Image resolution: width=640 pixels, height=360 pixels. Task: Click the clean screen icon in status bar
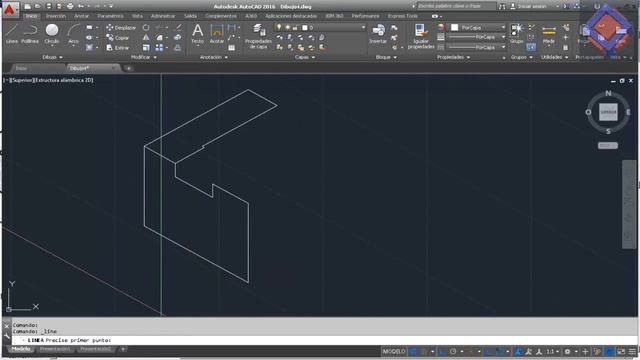[x=621, y=351]
